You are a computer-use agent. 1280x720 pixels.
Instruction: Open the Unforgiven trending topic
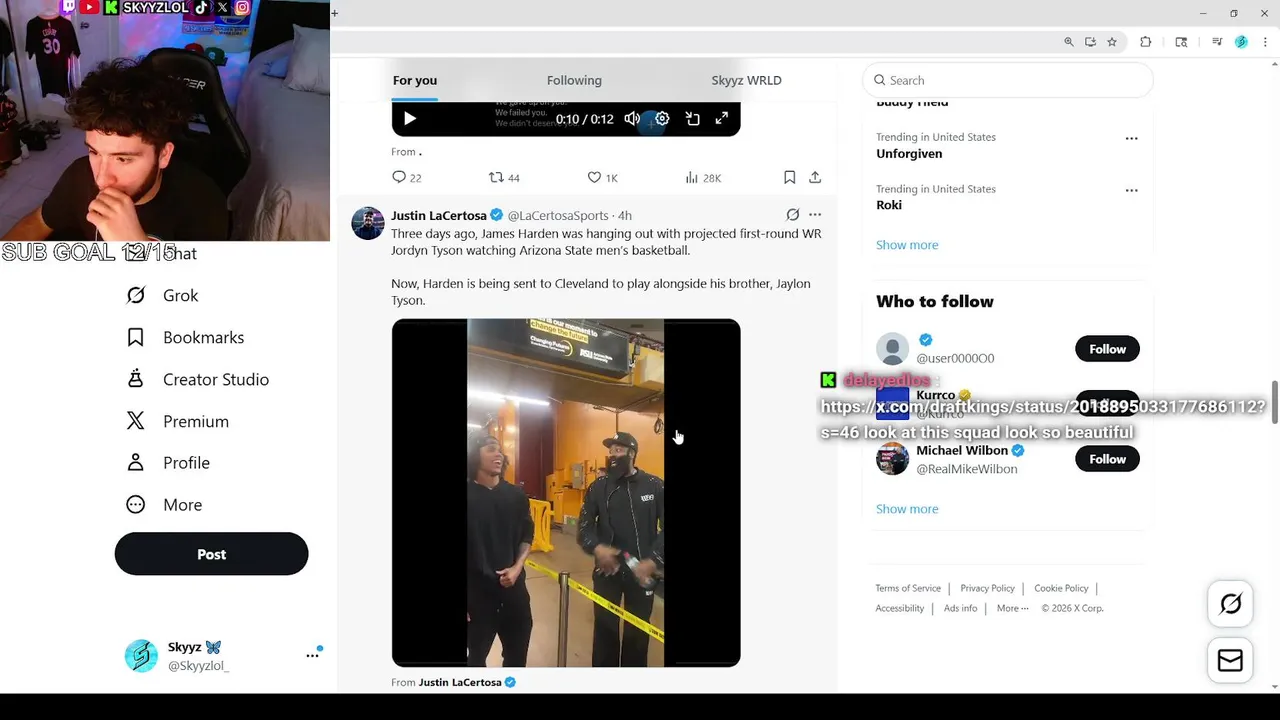(909, 153)
